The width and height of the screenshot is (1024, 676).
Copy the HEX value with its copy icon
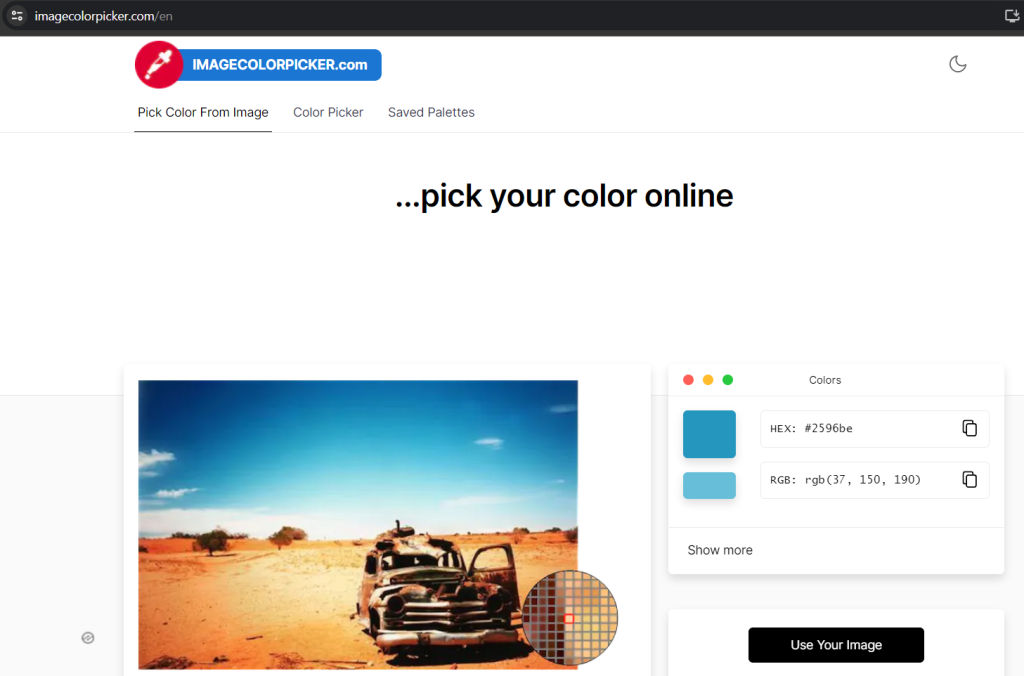point(970,428)
